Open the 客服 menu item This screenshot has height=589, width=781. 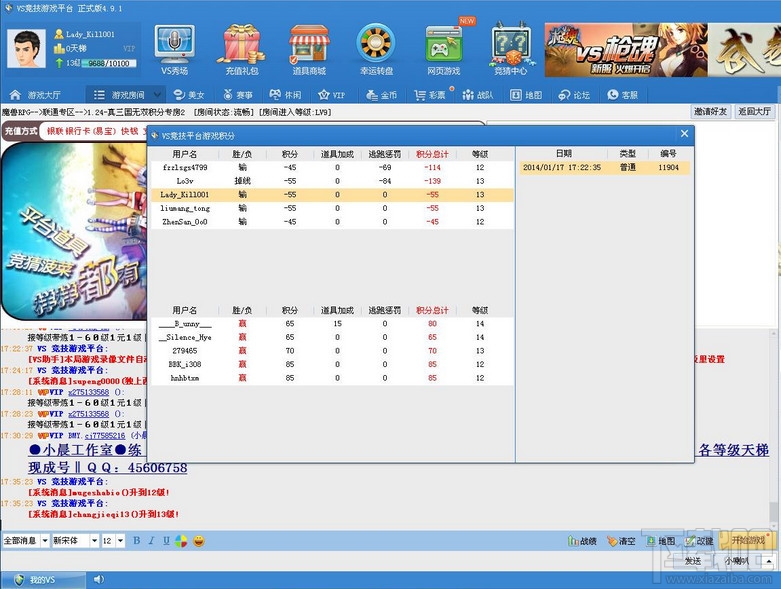[623, 95]
